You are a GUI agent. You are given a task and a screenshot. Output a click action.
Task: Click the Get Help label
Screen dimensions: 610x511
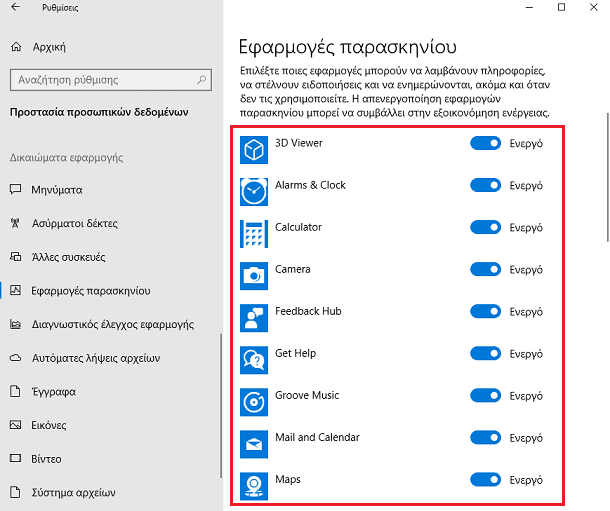click(x=295, y=353)
